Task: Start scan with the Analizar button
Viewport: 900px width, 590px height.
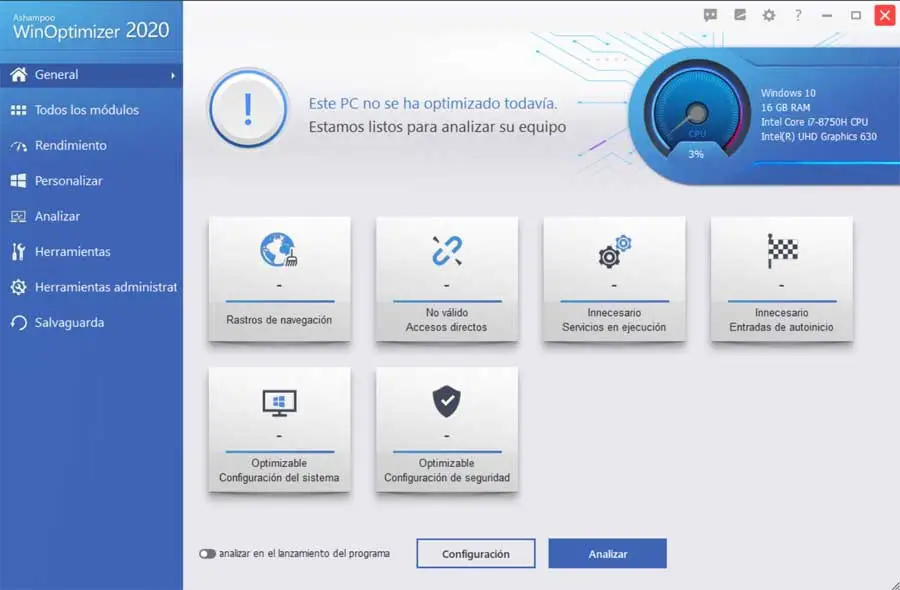Action: (608, 554)
